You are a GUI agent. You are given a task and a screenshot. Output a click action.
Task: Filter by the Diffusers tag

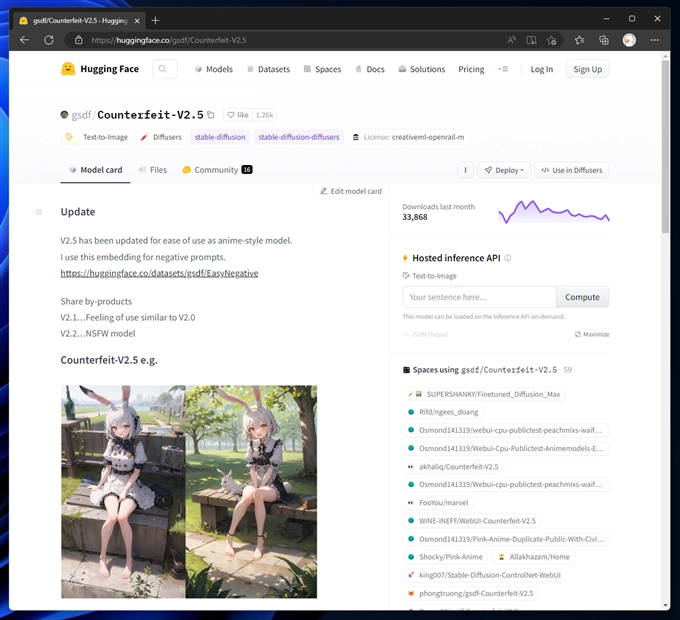pos(161,137)
